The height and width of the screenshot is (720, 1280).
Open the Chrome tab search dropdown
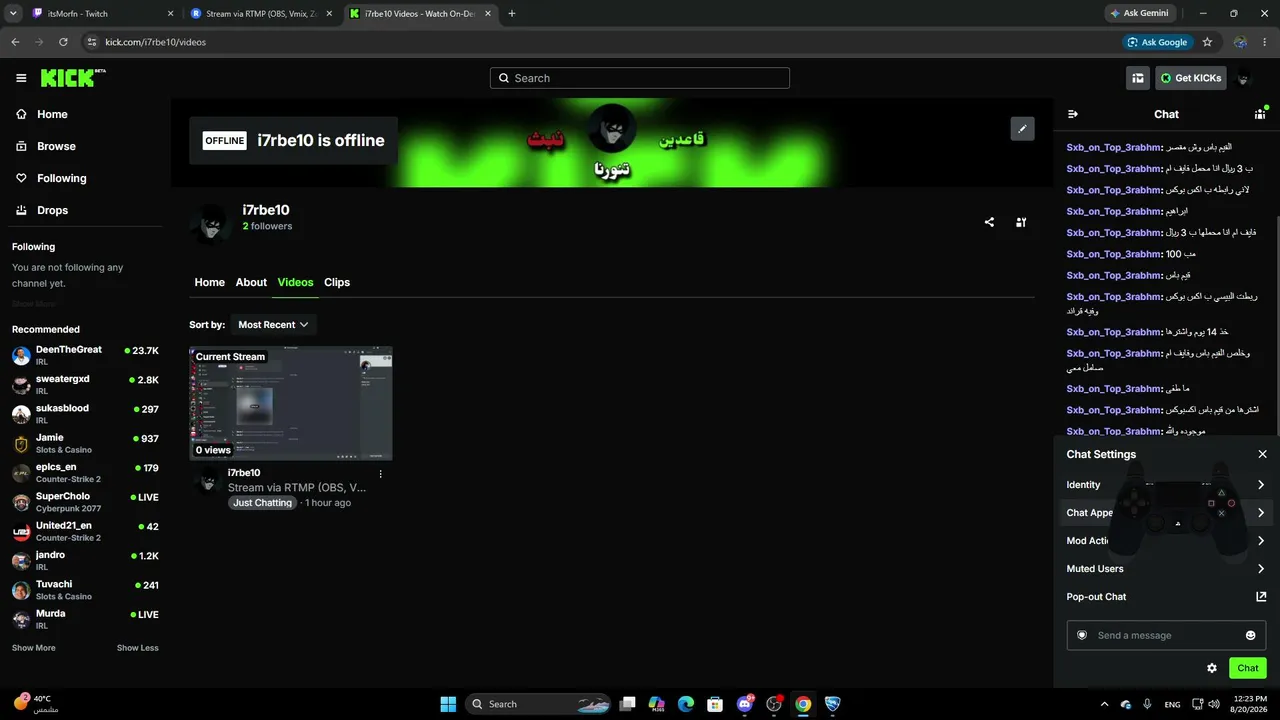[x=14, y=14]
